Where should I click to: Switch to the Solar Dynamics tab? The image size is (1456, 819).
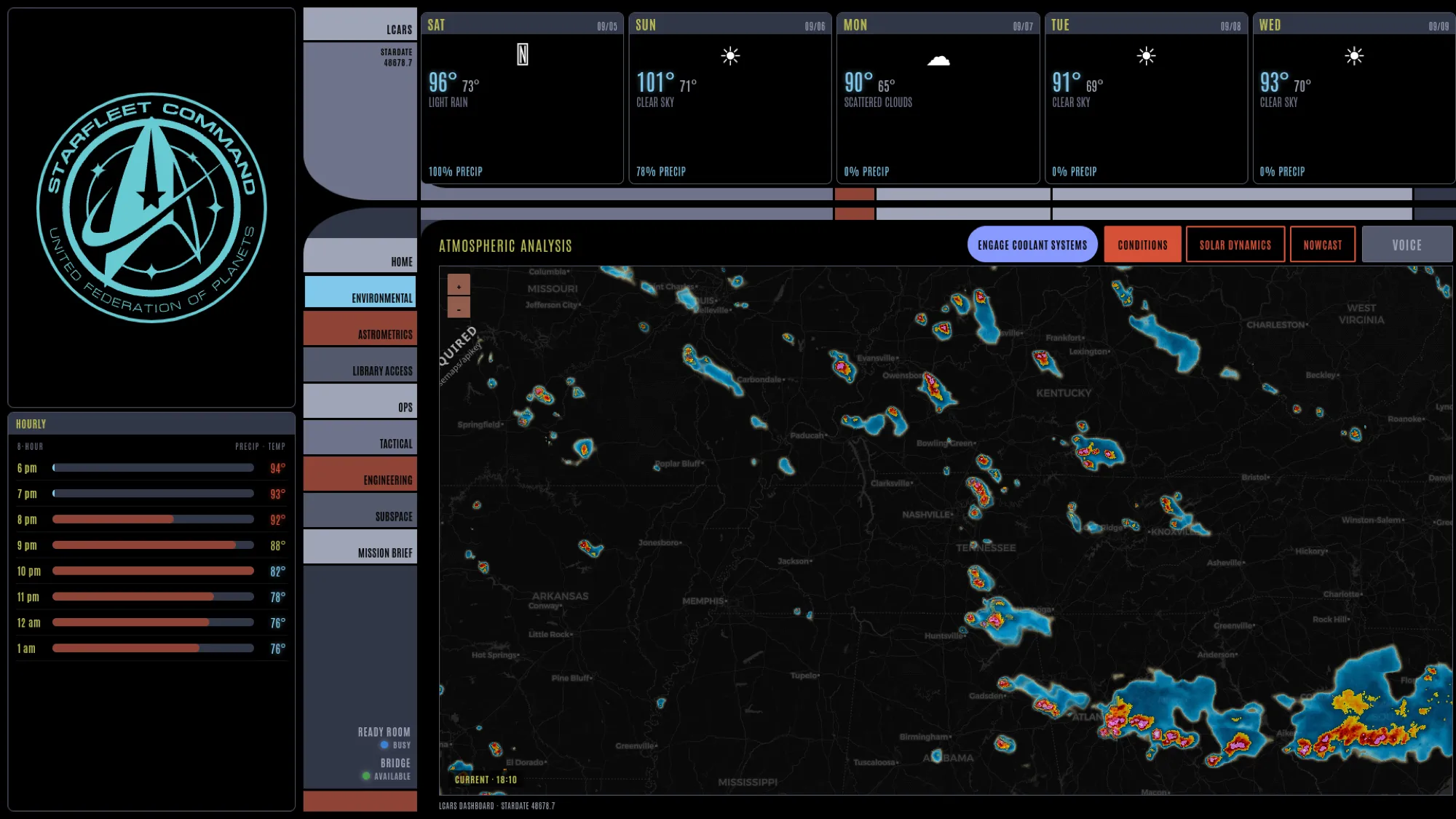(1235, 245)
